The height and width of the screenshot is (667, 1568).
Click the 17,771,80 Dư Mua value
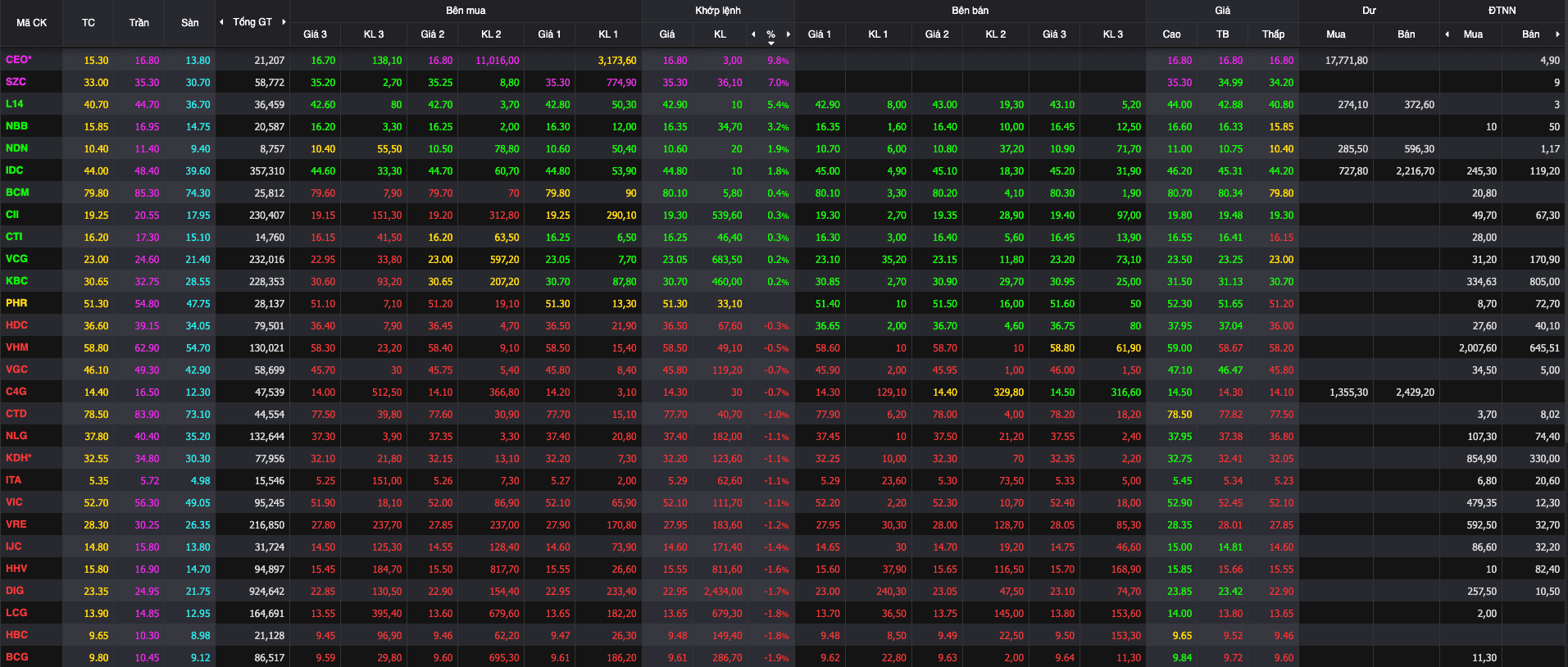[1347, 61]
